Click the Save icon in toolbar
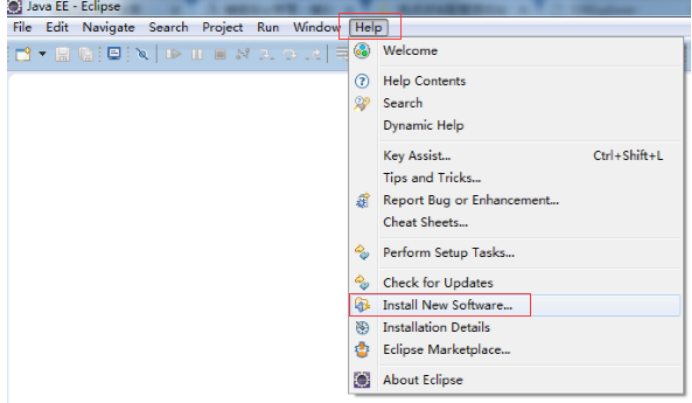 tap(62, 54)
